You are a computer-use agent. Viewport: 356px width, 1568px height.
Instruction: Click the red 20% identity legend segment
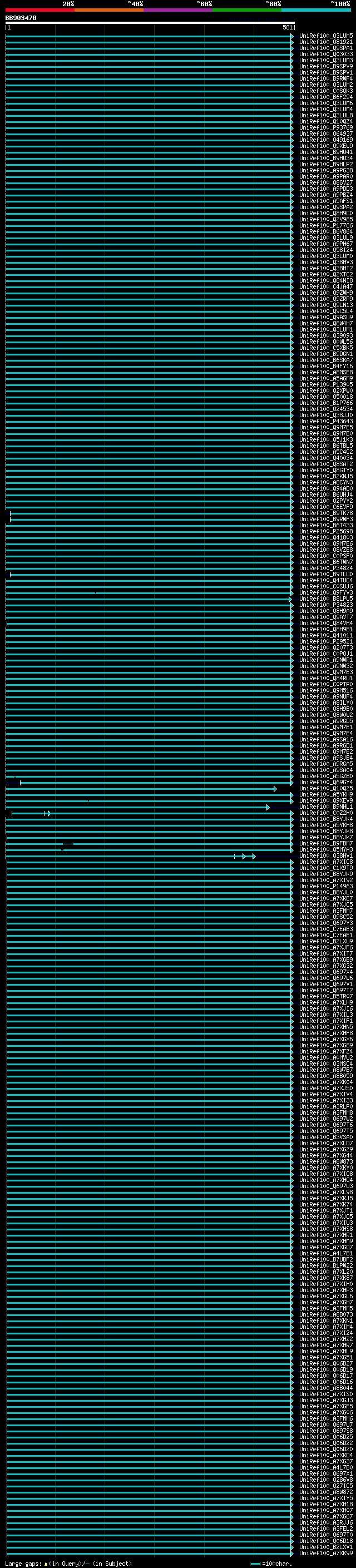pos(40,10)
